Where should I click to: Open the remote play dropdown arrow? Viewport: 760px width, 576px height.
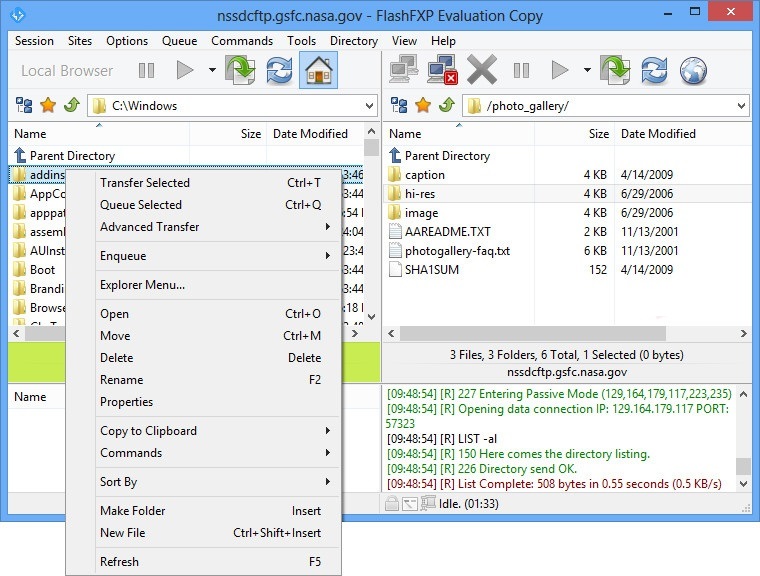click(x=587, y=70)
